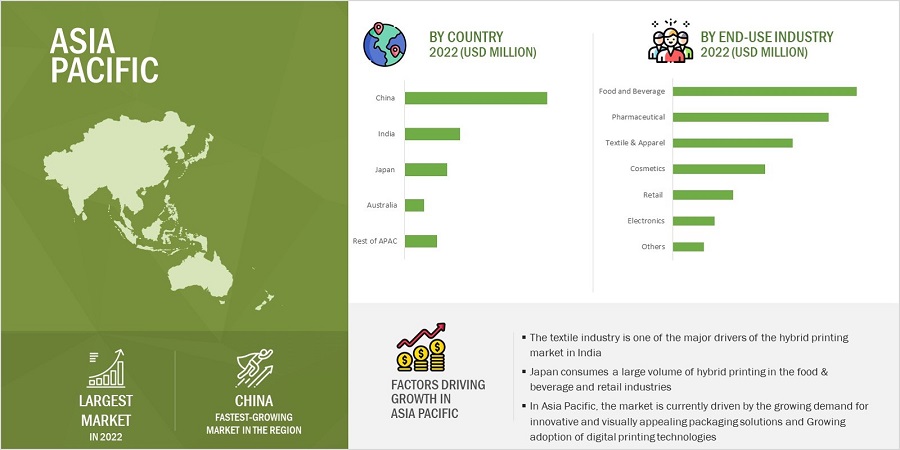
Task: Click the Food and Beverage bar
Action: (764, 91)
